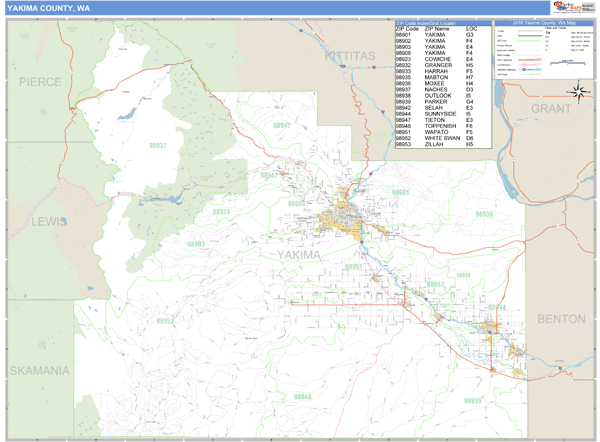Viewport: 600px width, 442px height.
Task: Click the 'LOC' column heading
Action: pyautogui.click(x=471, y=29)
